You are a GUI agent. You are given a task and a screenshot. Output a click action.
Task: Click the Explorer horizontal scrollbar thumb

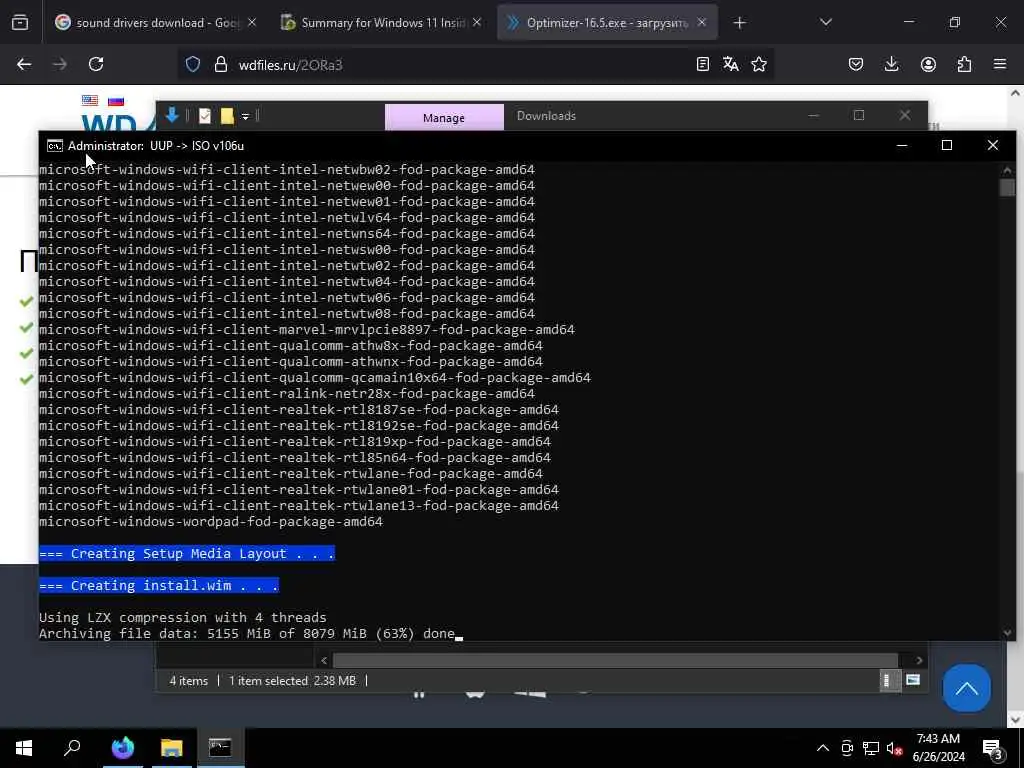click(615, 660)
